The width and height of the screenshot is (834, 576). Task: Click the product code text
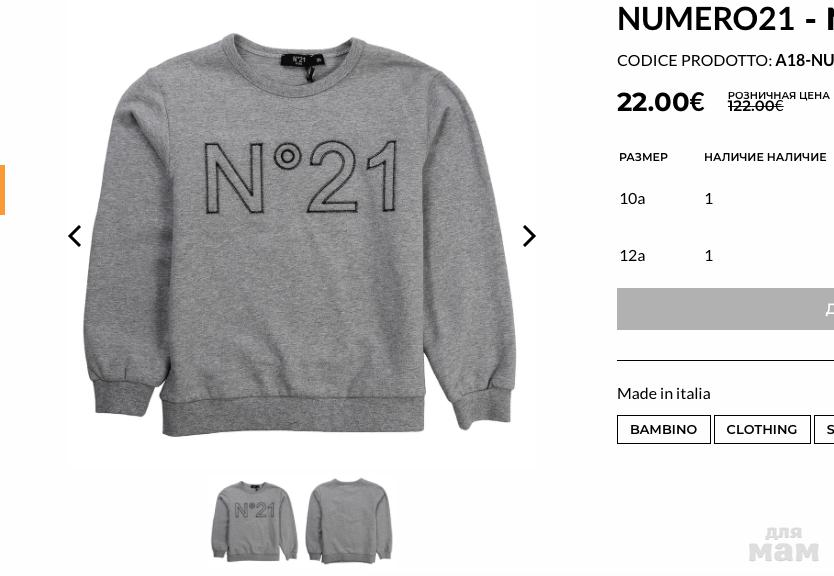coord(725,60)
